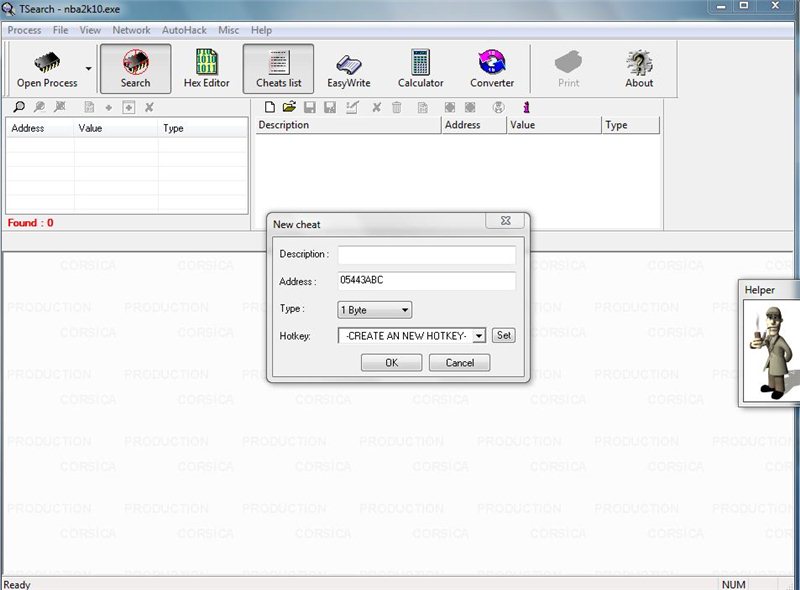Open the Converter tool
This screenshot has height=590, width=800.
[492, 69]
